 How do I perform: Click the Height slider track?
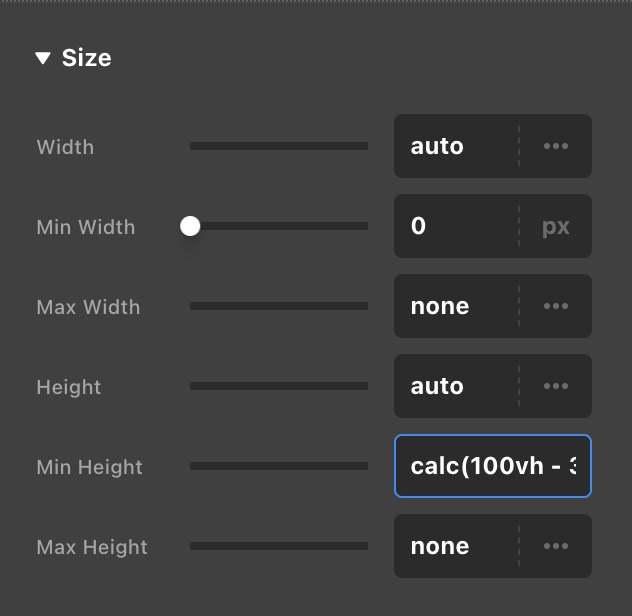(279, 386)
